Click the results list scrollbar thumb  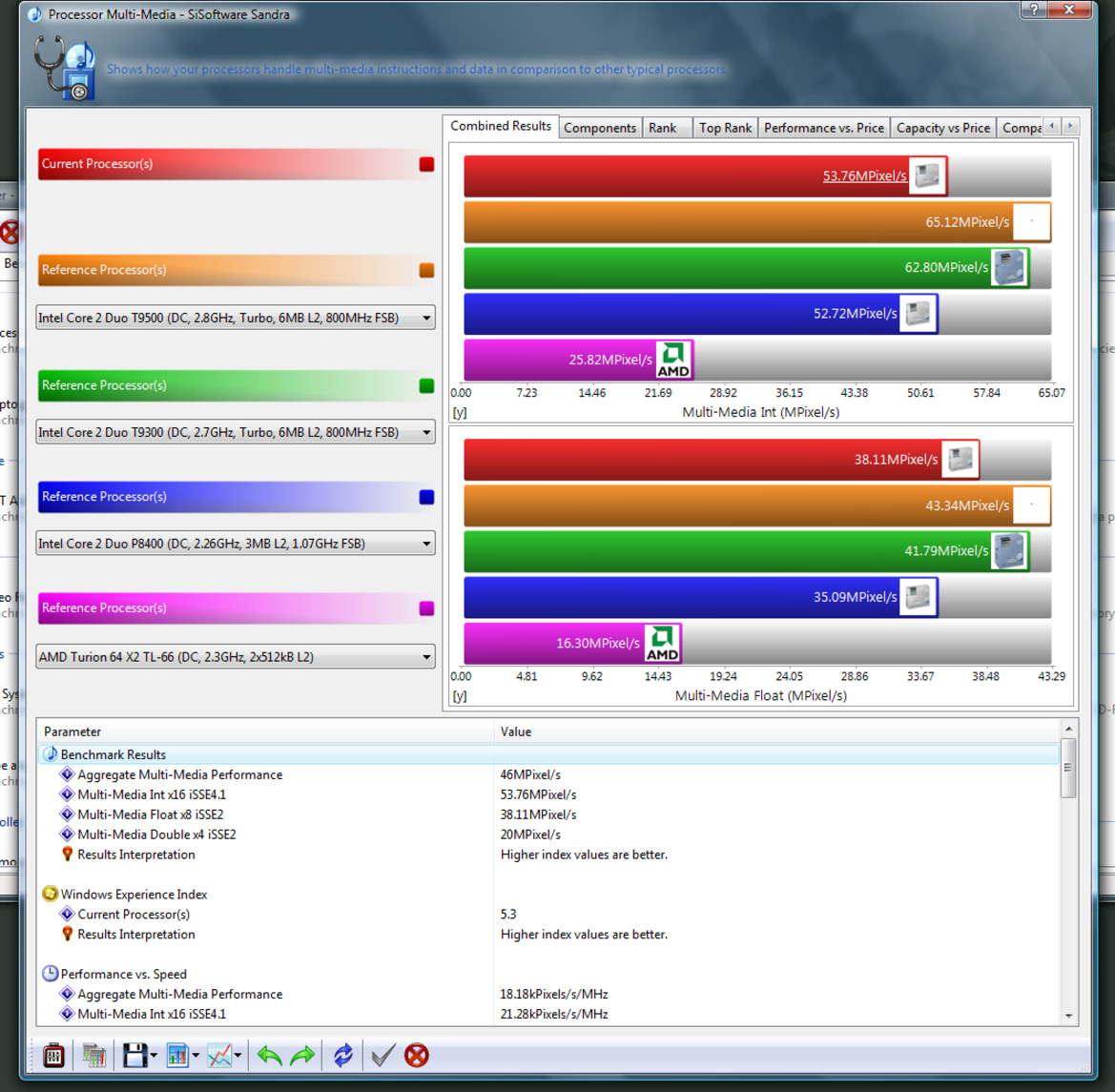[x=1068, y=767]
